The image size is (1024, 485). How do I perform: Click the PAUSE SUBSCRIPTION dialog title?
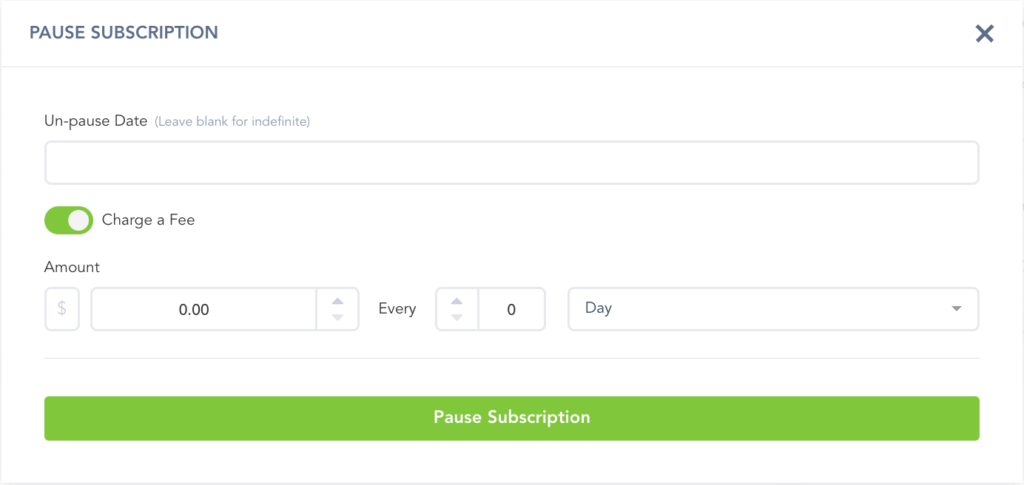(x=124, y=33)
